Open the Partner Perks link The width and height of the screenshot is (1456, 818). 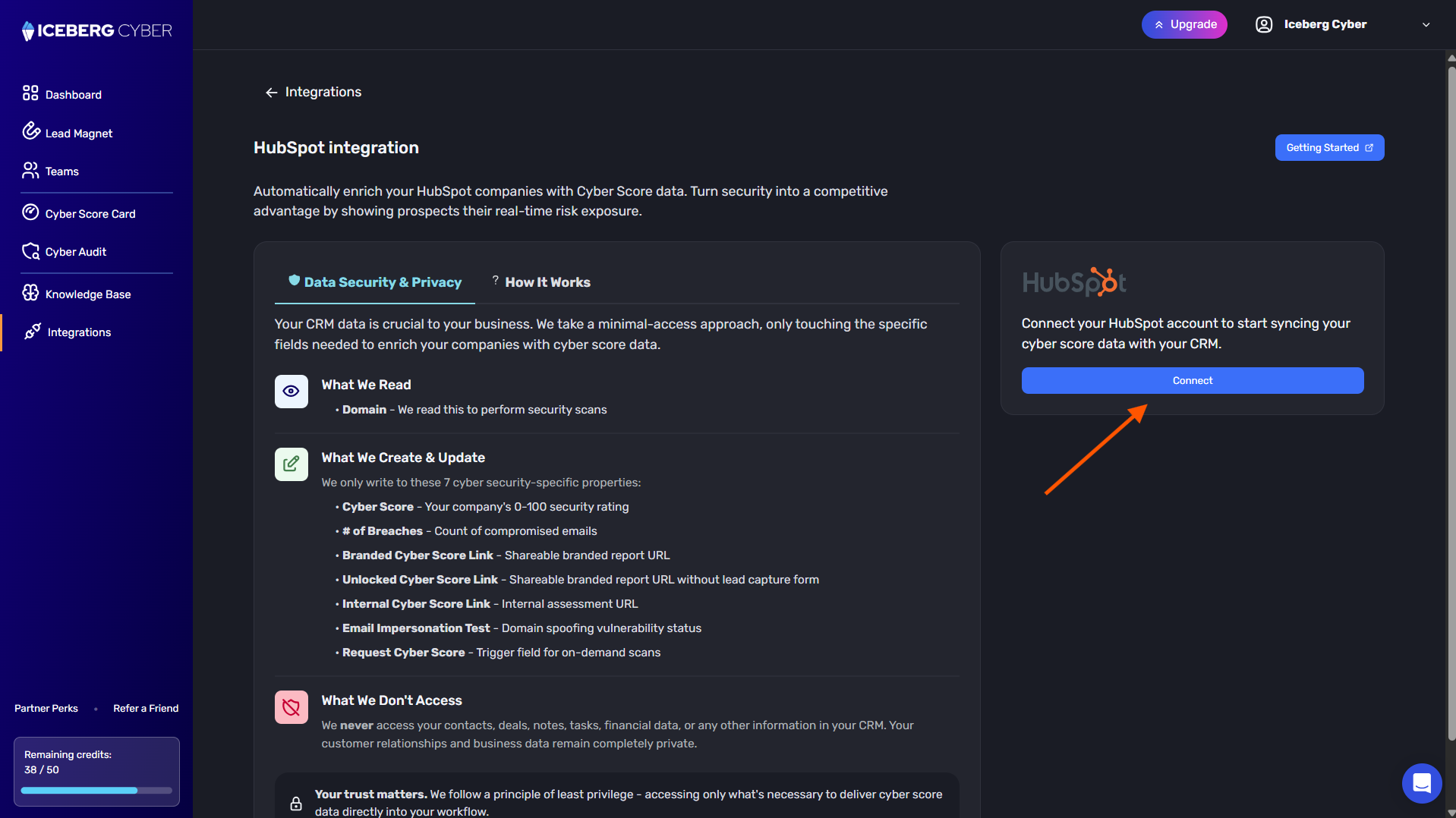click(x=46, y=708)
